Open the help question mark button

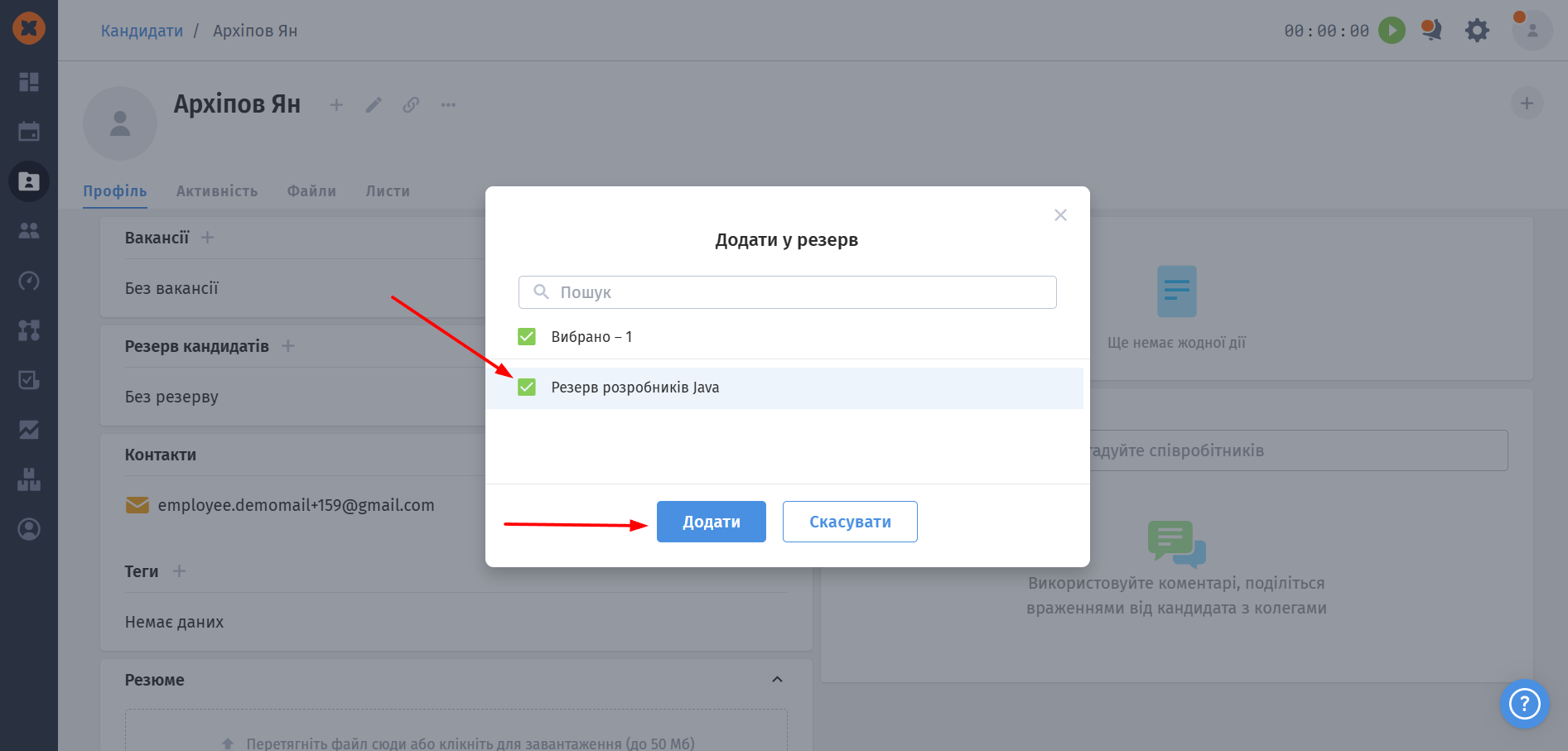(1524, 704)
